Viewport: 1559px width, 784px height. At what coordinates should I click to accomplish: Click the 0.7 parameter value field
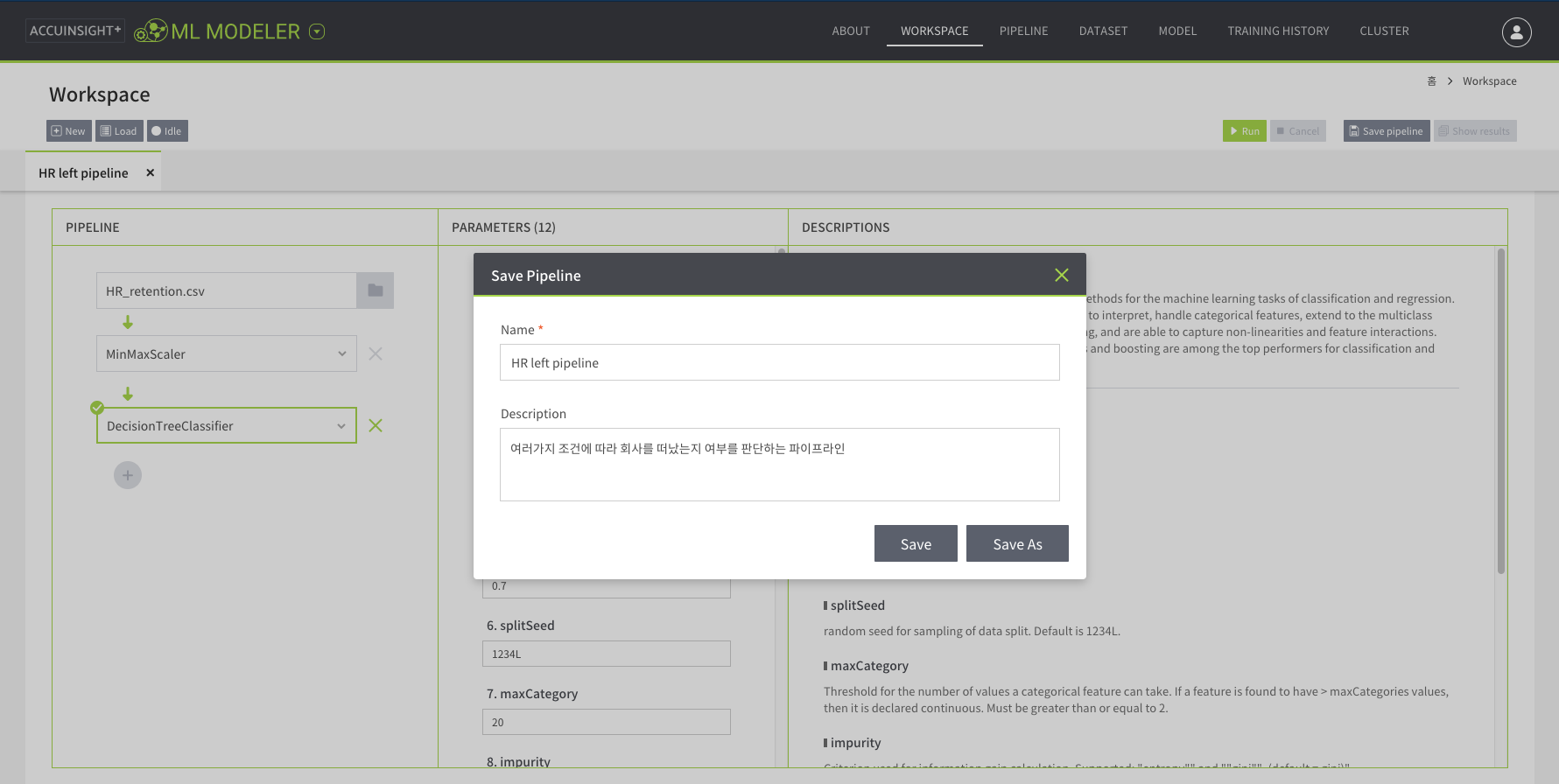pos(607,587)
